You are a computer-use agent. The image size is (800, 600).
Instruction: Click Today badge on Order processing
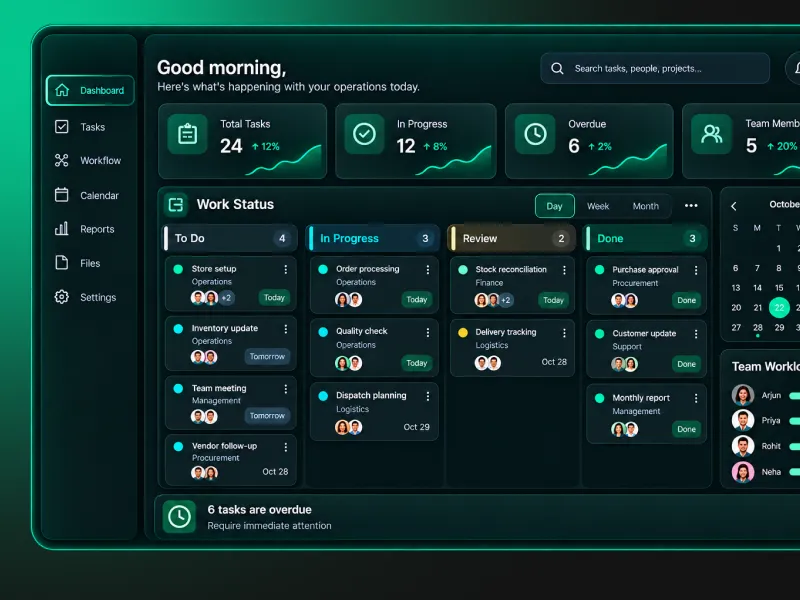(417, 299)
